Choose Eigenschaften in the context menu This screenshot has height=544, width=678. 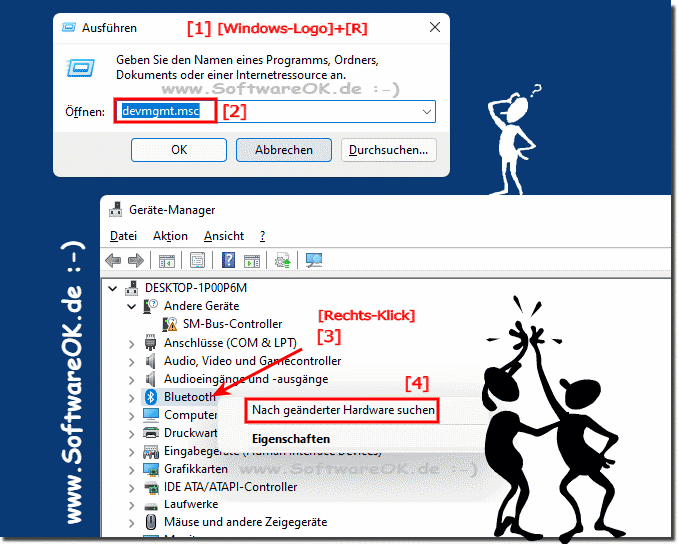coord(291,439)
